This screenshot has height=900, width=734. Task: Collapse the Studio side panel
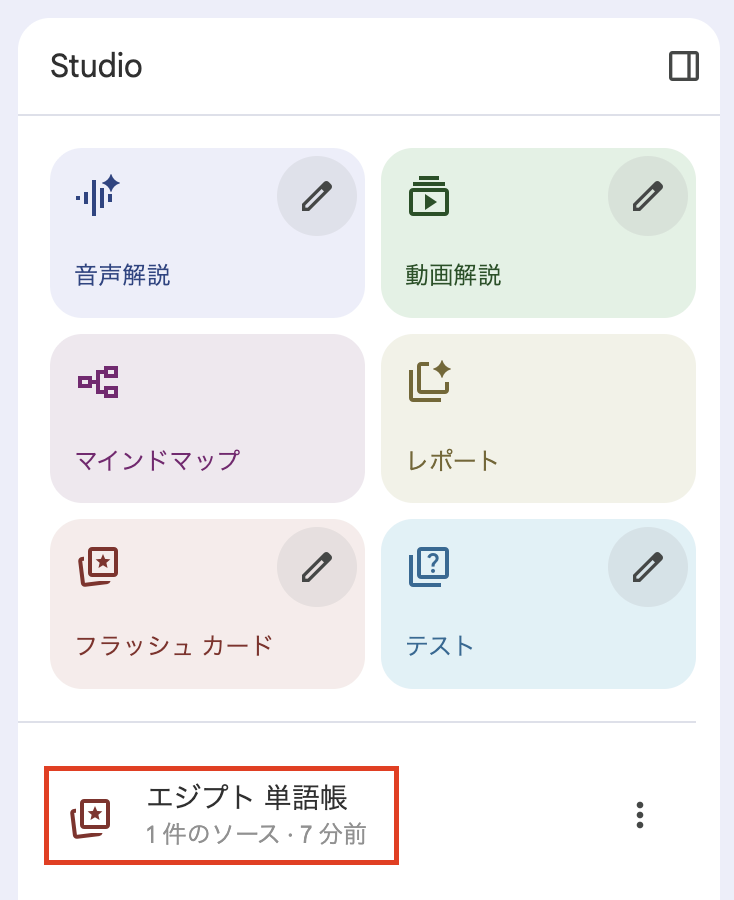click(684, 66)
